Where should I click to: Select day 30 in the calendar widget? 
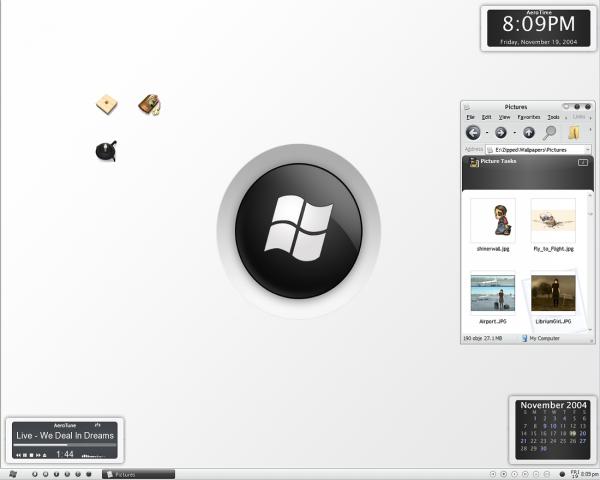coord(543,448)
